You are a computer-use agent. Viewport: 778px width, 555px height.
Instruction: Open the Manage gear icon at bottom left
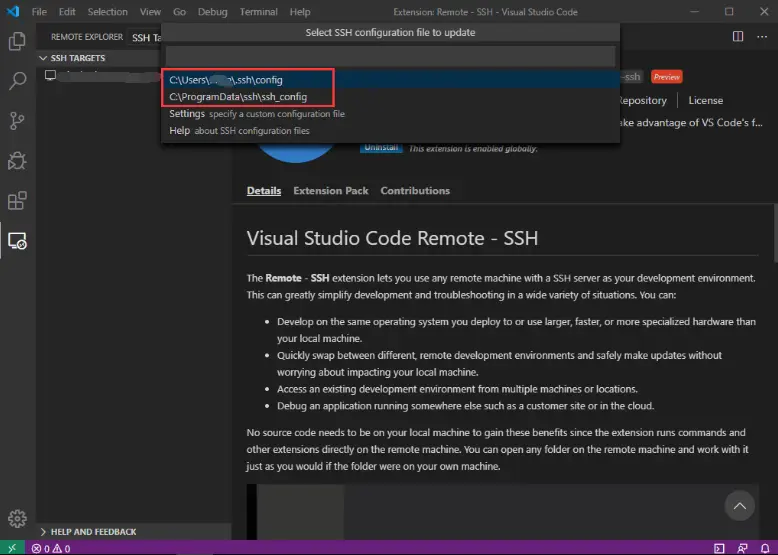click(x=17, y=518)
